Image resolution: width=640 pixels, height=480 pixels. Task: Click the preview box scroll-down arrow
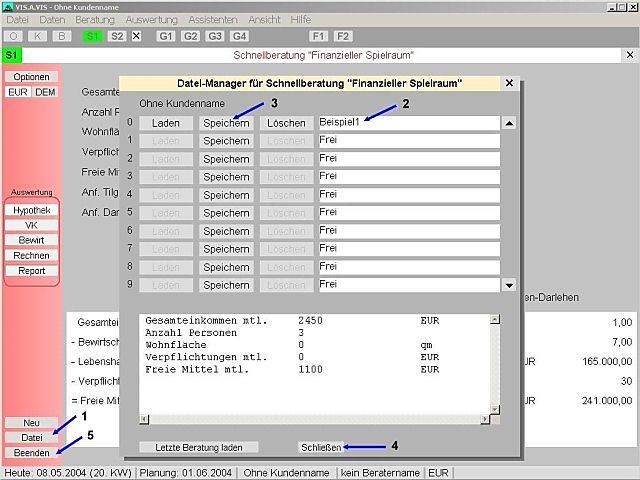point(495,409)
